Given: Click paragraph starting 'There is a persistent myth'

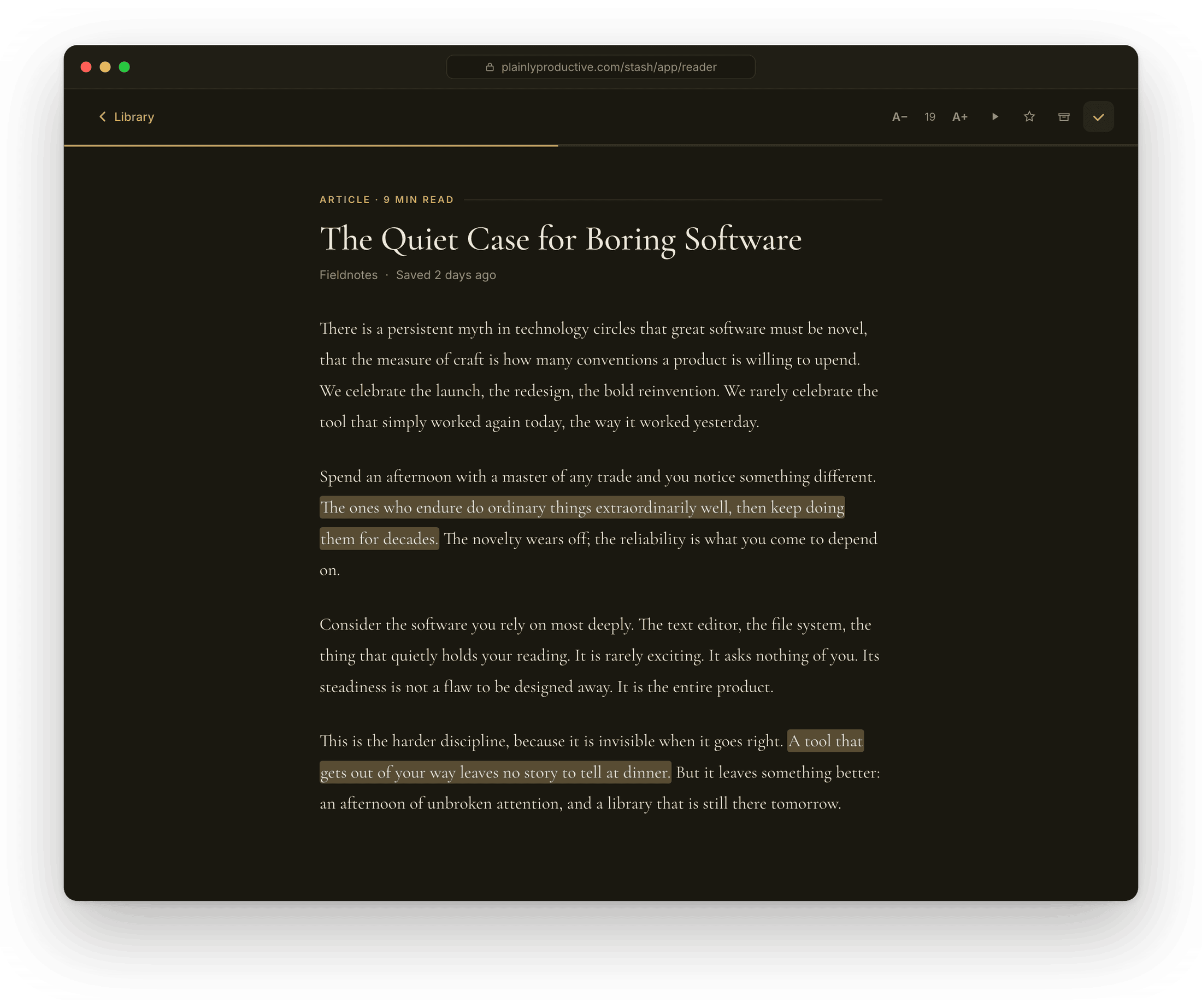Looking at the screenshot, I should 599,375.
